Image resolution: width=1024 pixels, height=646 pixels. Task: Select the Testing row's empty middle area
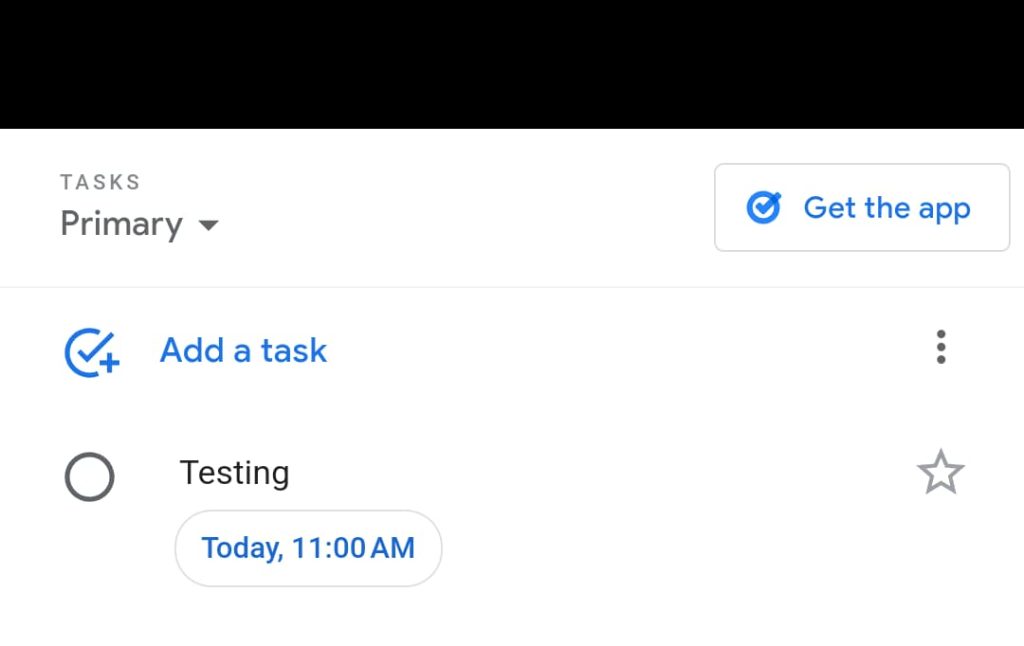[x=600, y=475]
